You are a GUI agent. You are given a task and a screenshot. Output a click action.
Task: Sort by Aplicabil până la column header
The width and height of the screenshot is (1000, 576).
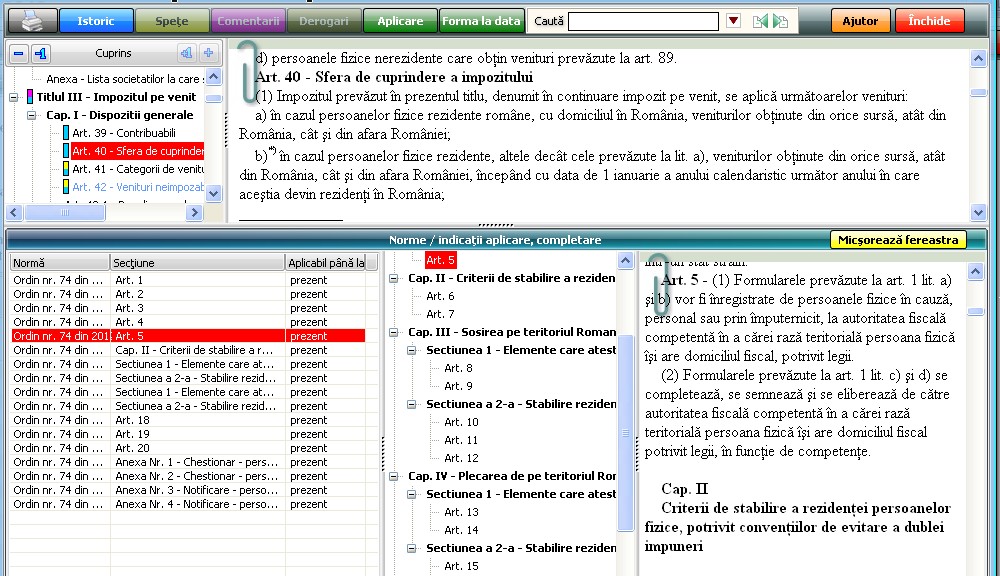pyautogui.click(x=325, y=263)
